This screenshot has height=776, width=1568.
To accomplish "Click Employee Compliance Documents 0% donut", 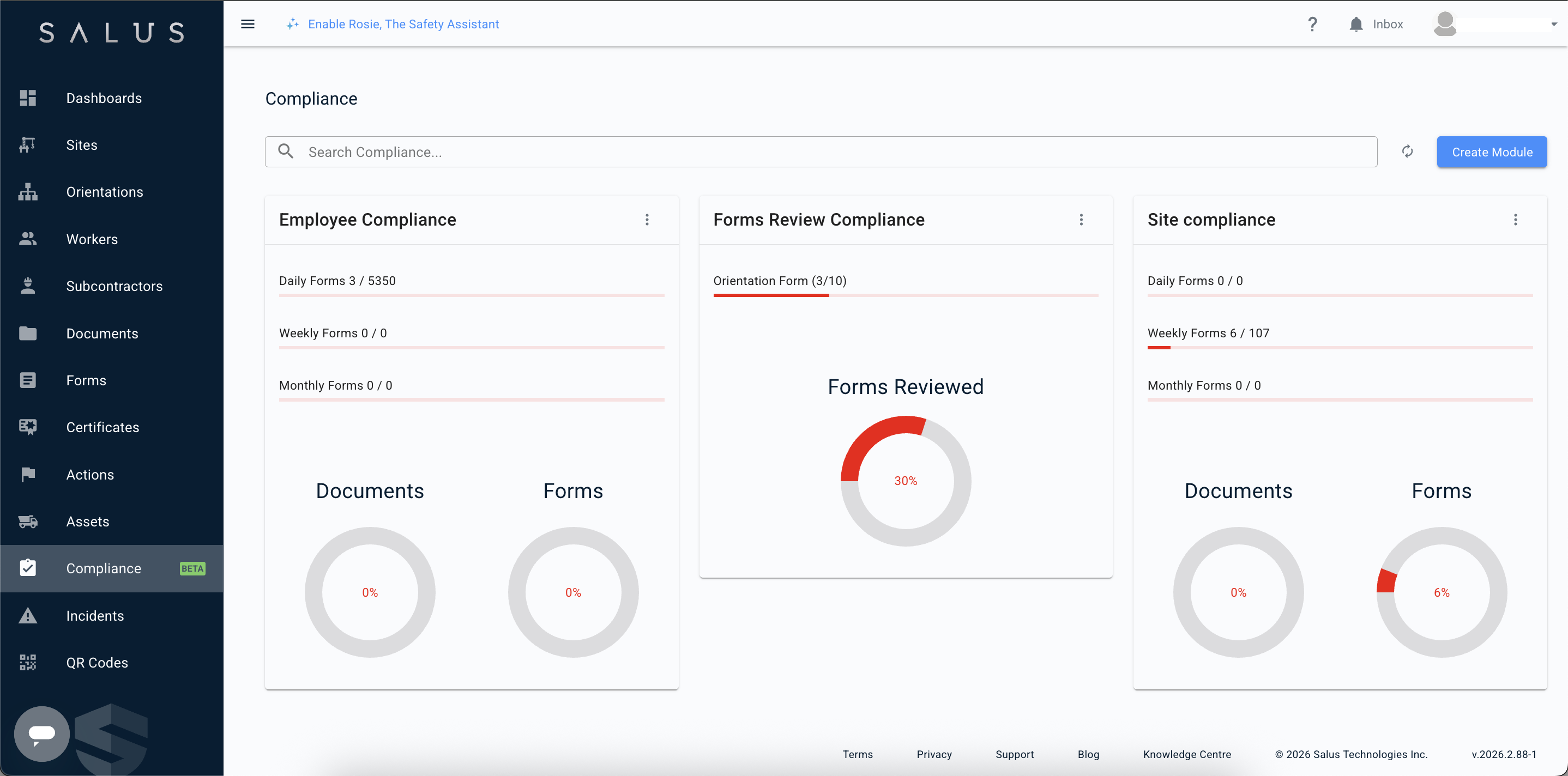I will pyautogui.click(x=370, y=592).
